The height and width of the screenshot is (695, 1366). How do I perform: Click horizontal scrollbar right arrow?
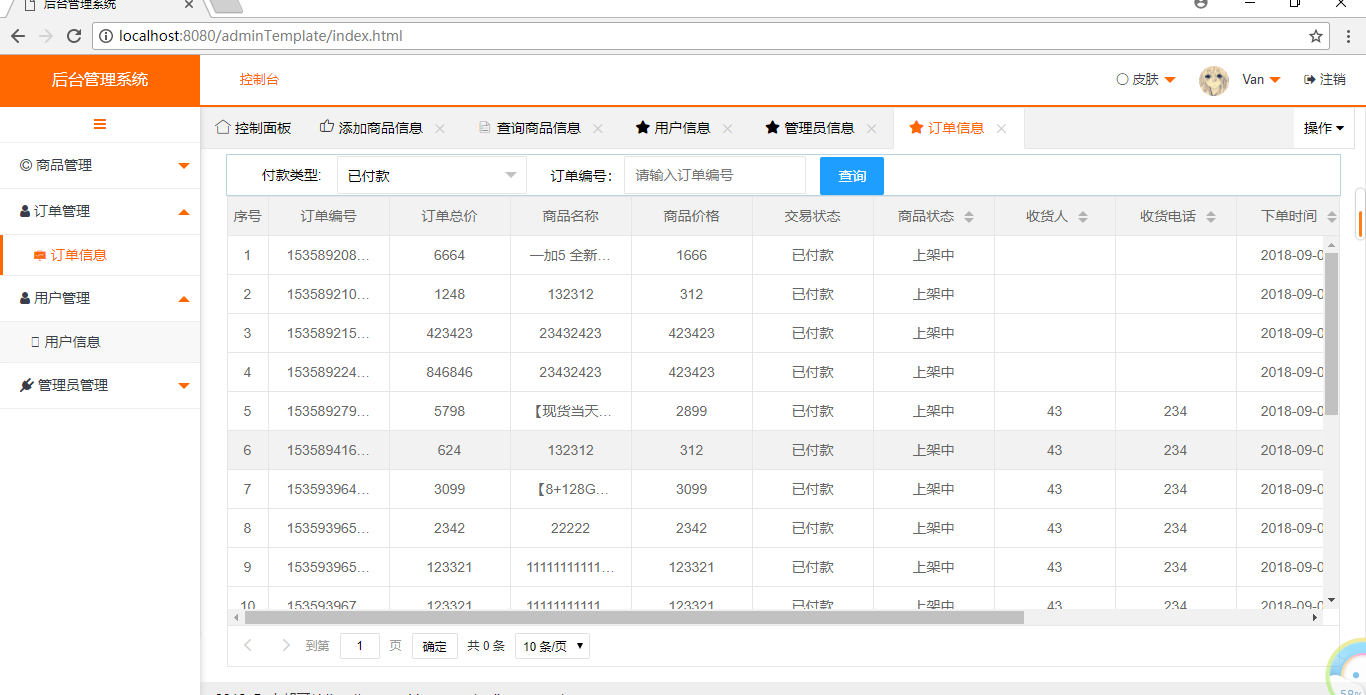pyautogui.click(x=1315, y=618)
